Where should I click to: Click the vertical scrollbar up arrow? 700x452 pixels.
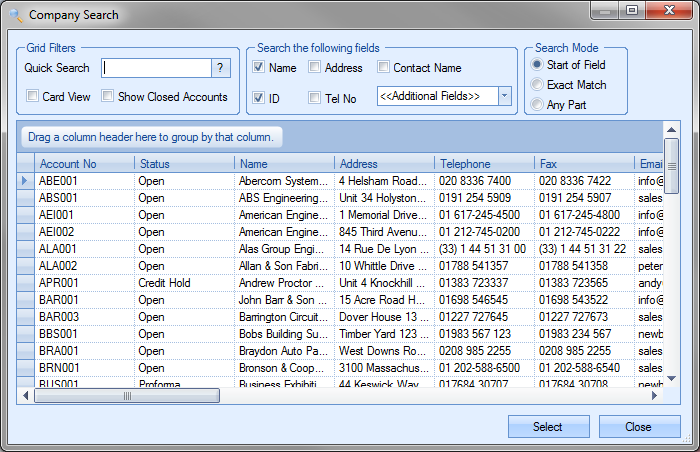(672, 129)
